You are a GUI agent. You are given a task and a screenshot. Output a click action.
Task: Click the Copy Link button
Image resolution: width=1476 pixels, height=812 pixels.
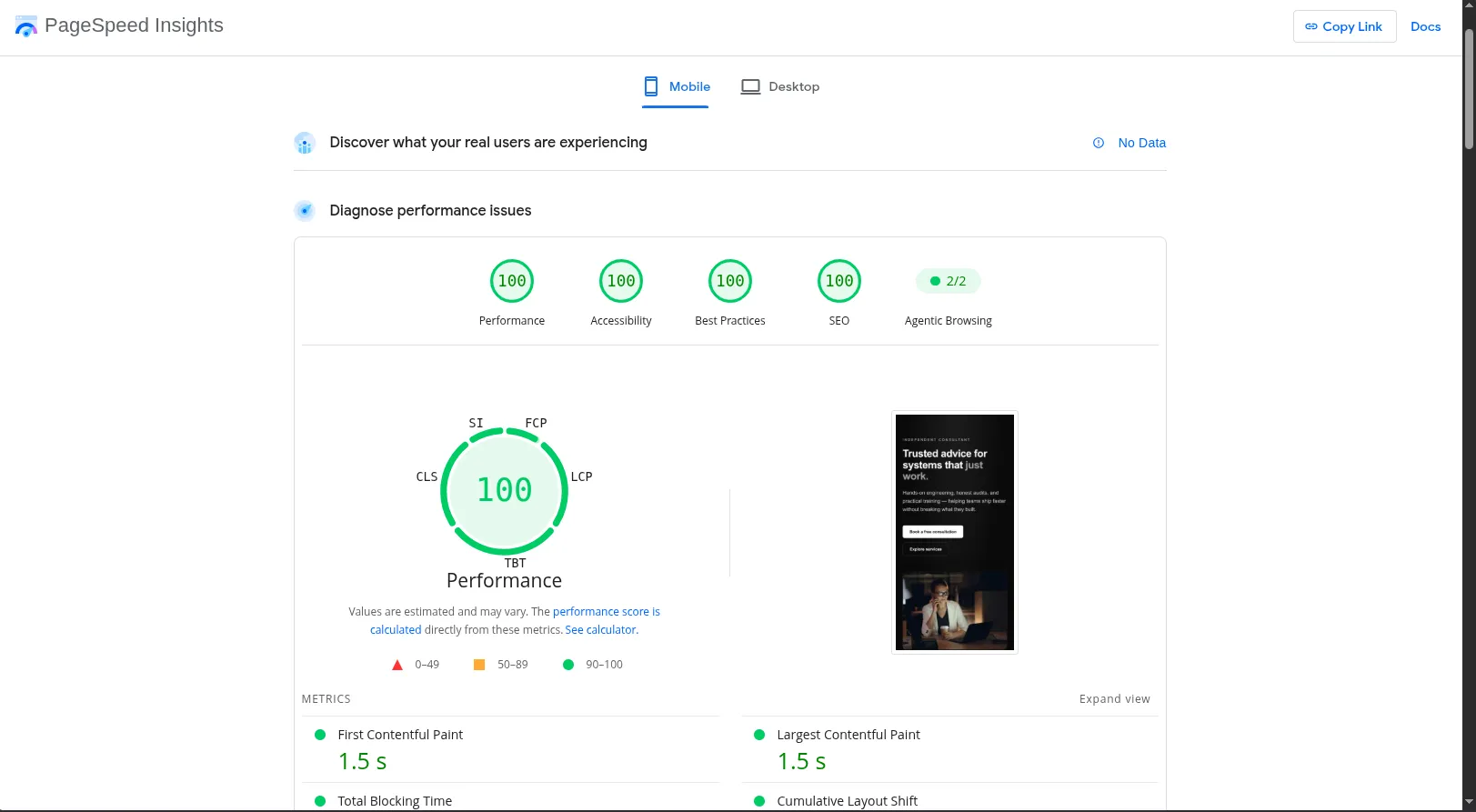[x=1344, y=26]
